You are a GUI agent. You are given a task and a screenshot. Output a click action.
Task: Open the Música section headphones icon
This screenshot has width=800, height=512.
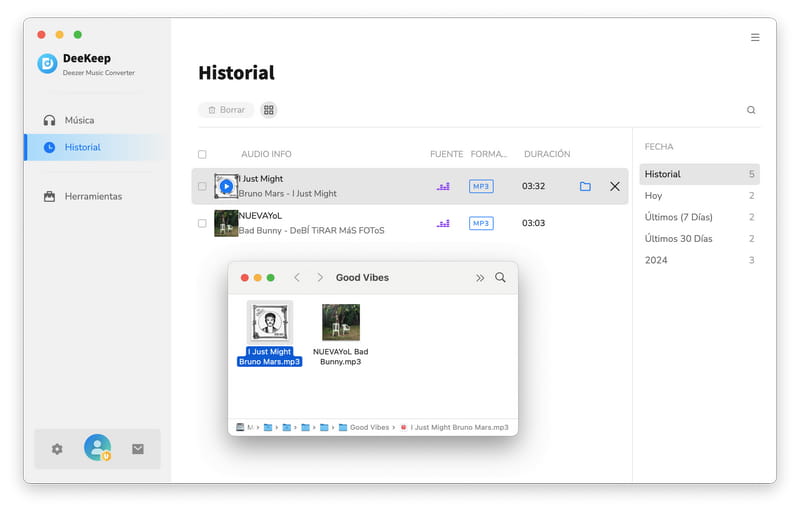pos(49,120)
